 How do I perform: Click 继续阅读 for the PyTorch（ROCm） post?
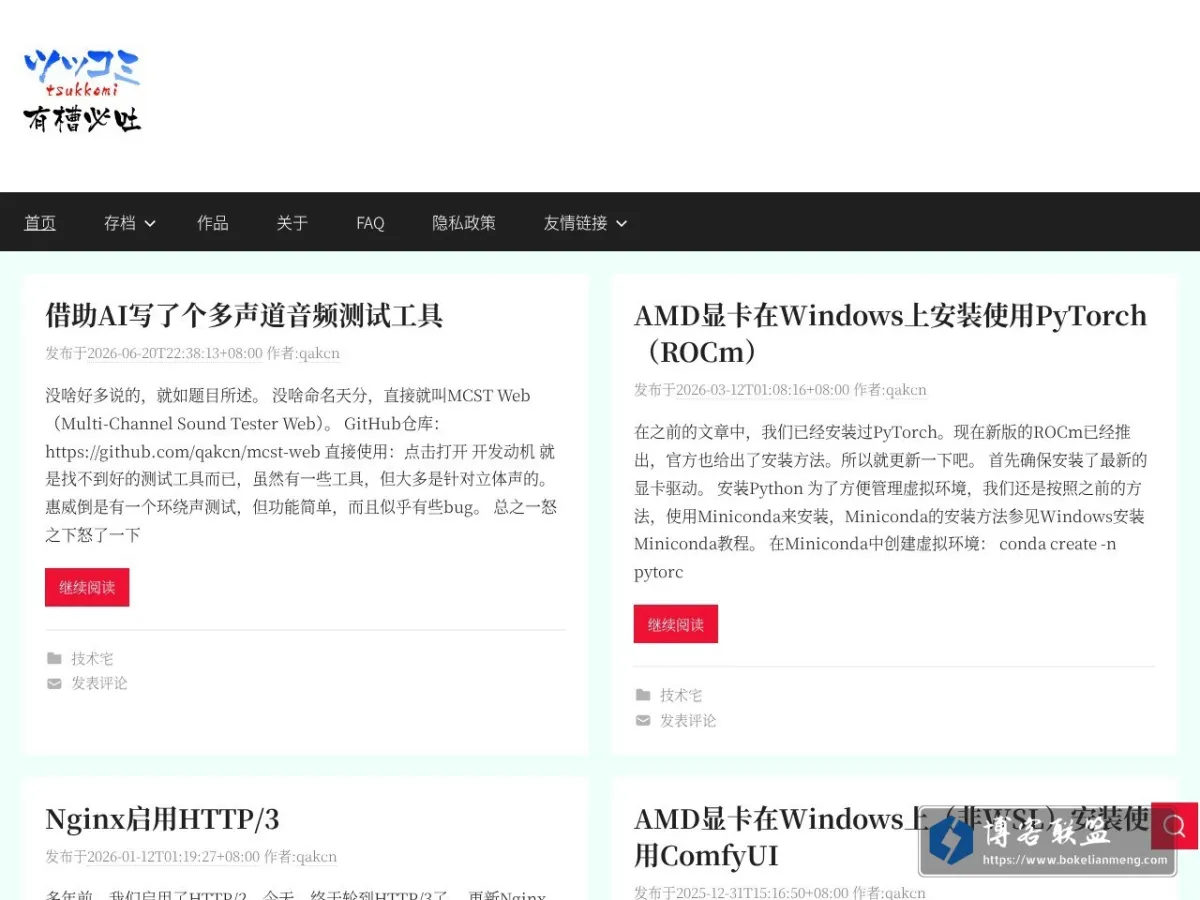click(676, 624)
